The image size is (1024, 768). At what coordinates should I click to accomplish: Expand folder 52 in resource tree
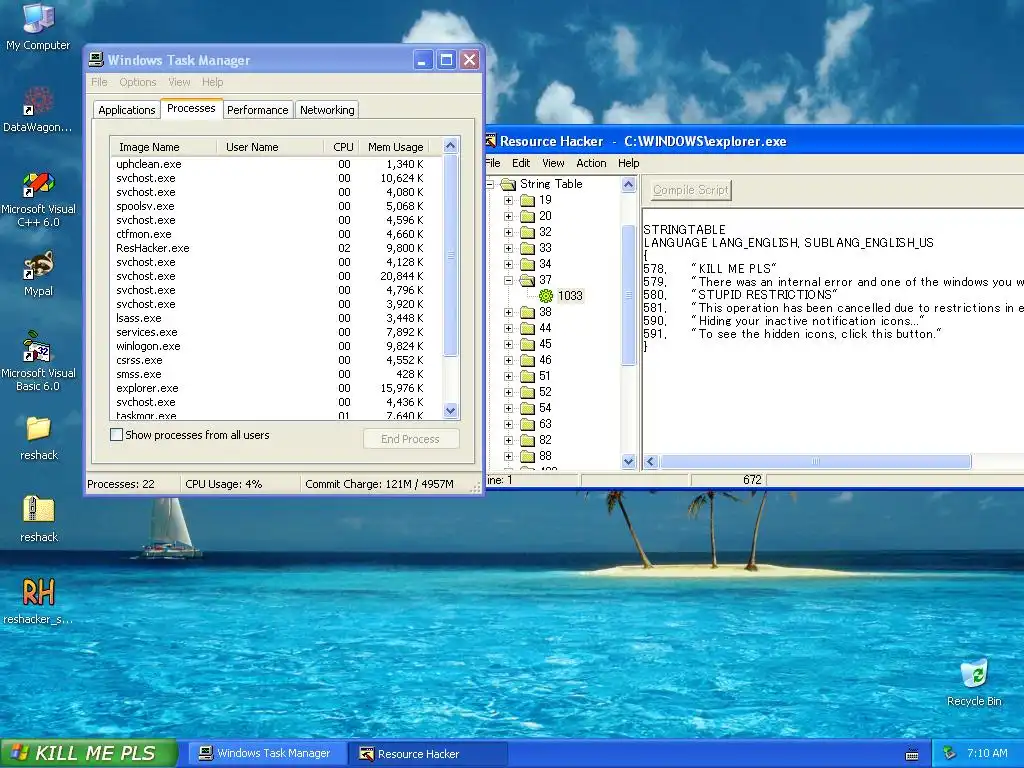[509, 392]
